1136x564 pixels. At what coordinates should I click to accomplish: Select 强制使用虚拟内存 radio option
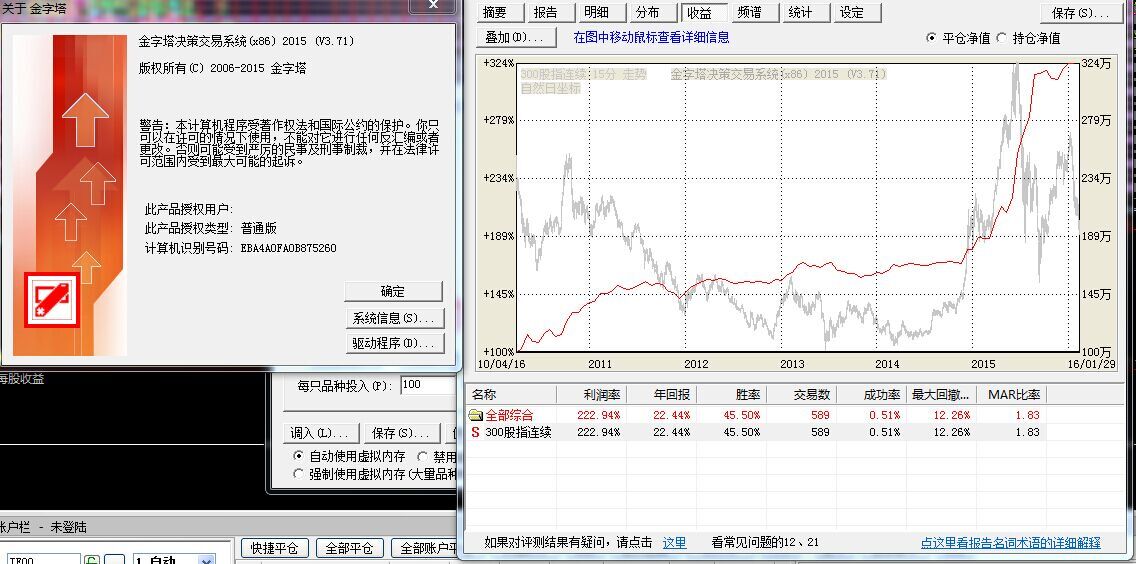point(298,474)
